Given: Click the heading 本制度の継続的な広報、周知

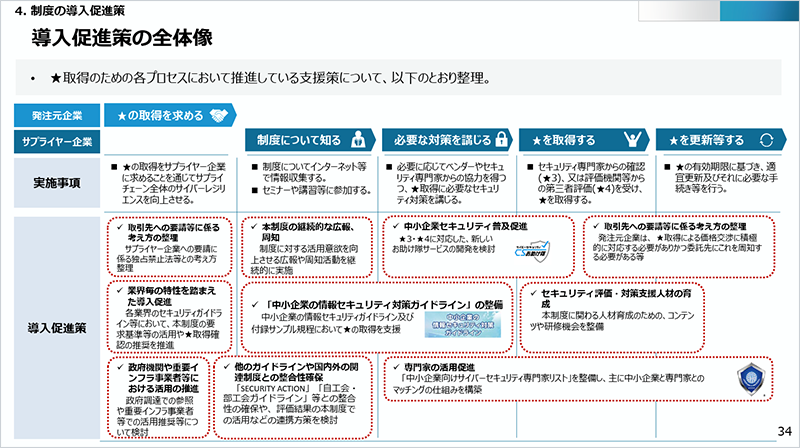Looking at the screenshot, I should coord(308,232).
